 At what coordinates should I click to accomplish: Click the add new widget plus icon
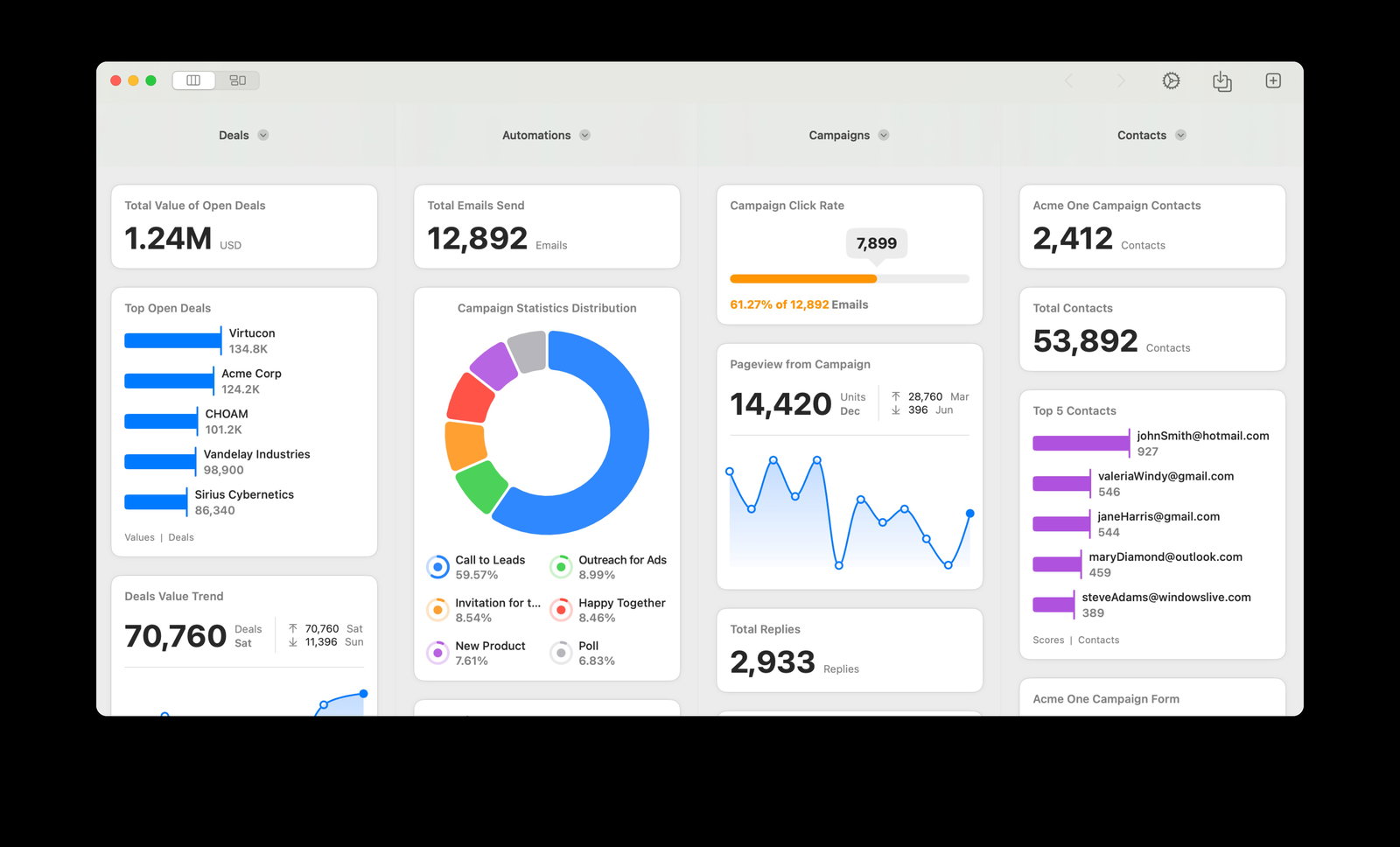tap(1273, 80)
